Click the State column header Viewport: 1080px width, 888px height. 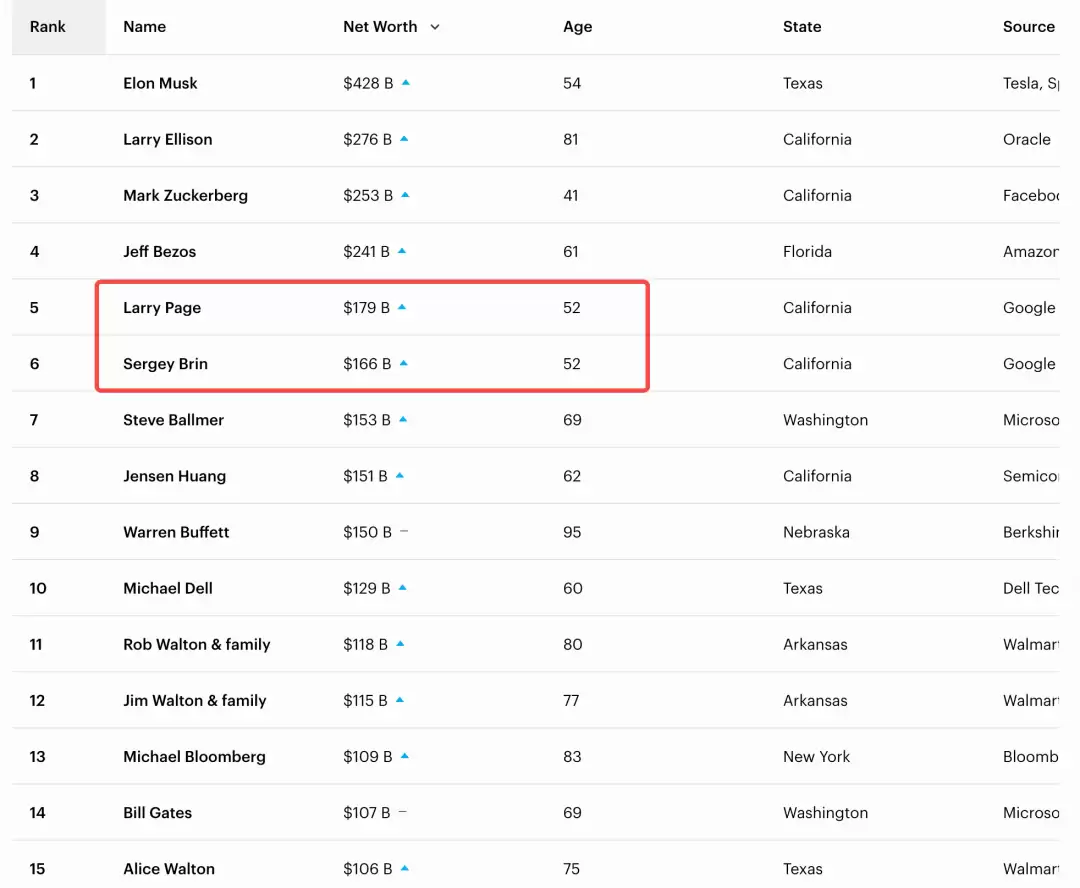802,27
